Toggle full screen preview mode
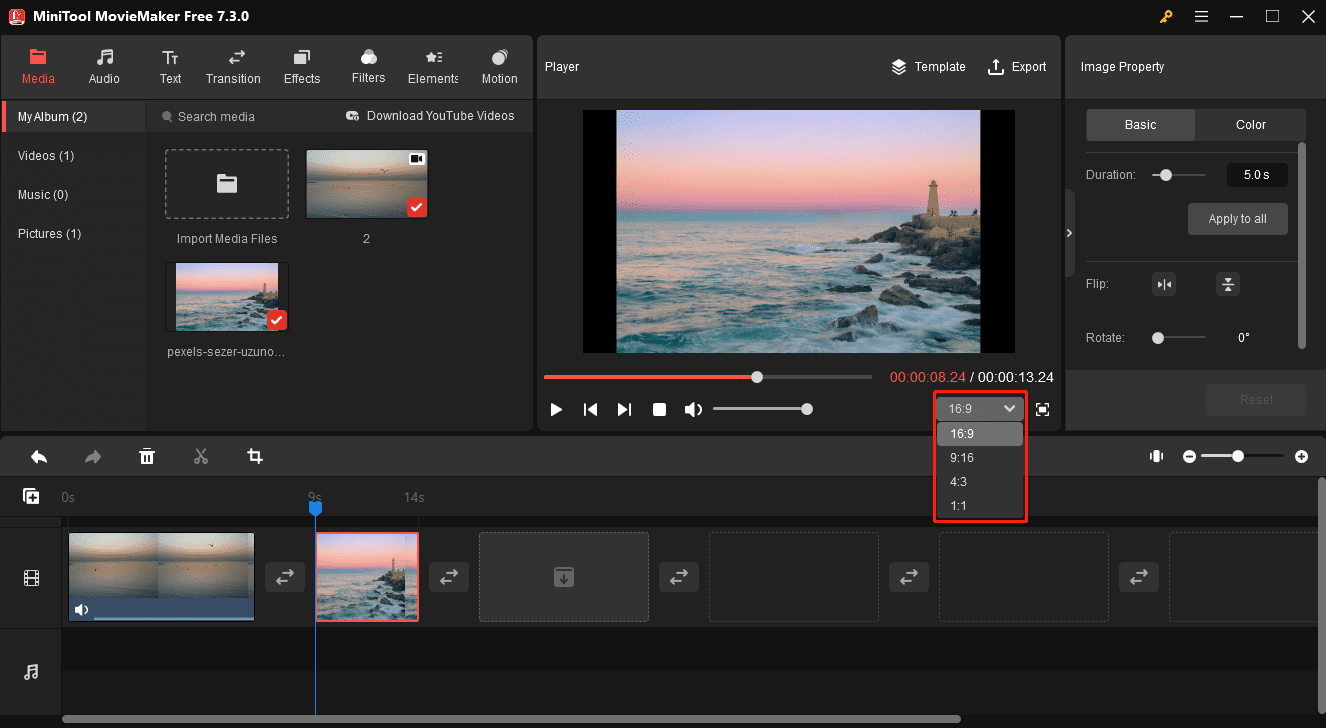The width and height of the screenshot is (1326, 728). tap(1042, 409)
